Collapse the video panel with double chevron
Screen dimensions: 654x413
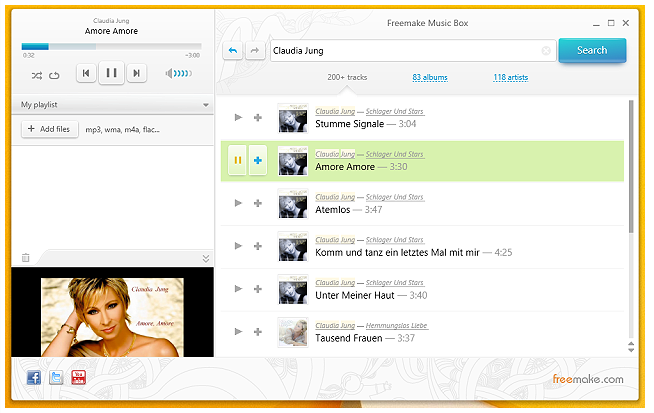point(206,259)
